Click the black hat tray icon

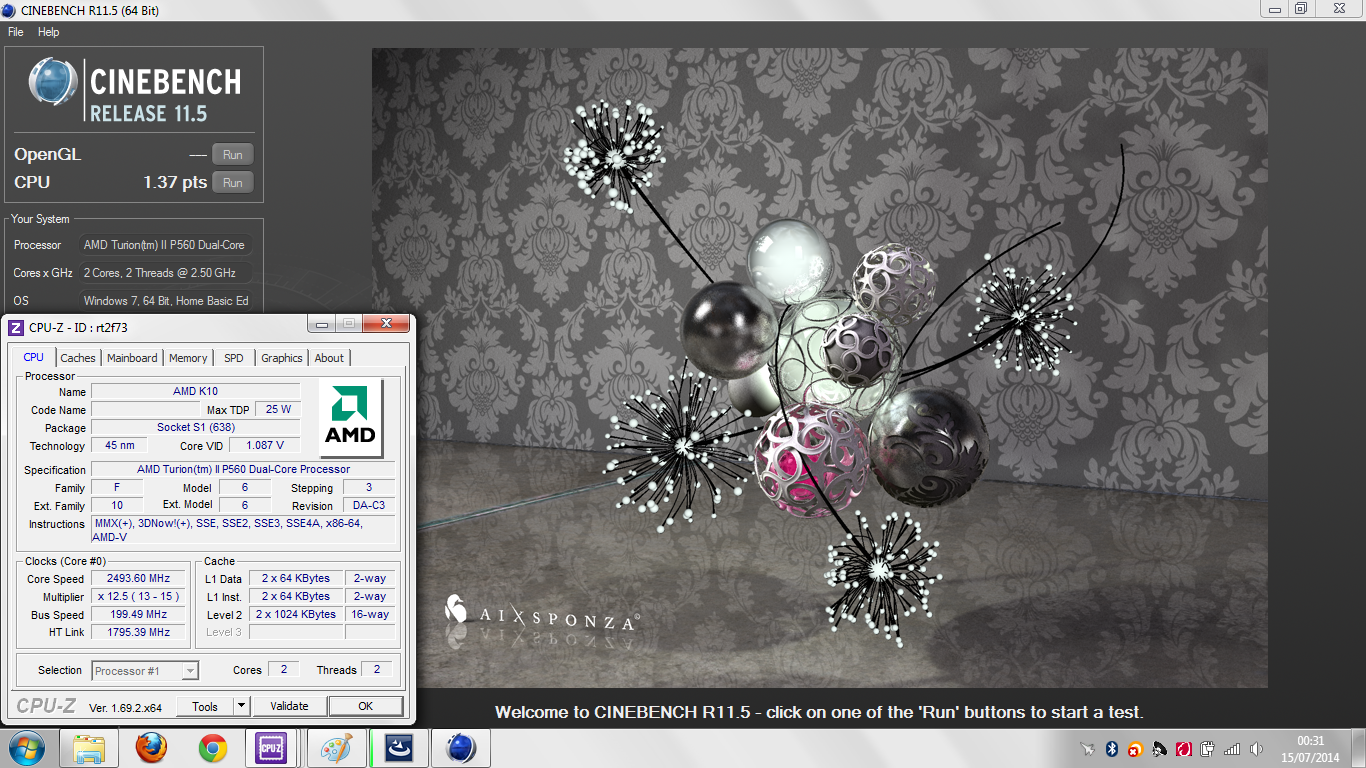(1159, 748)
